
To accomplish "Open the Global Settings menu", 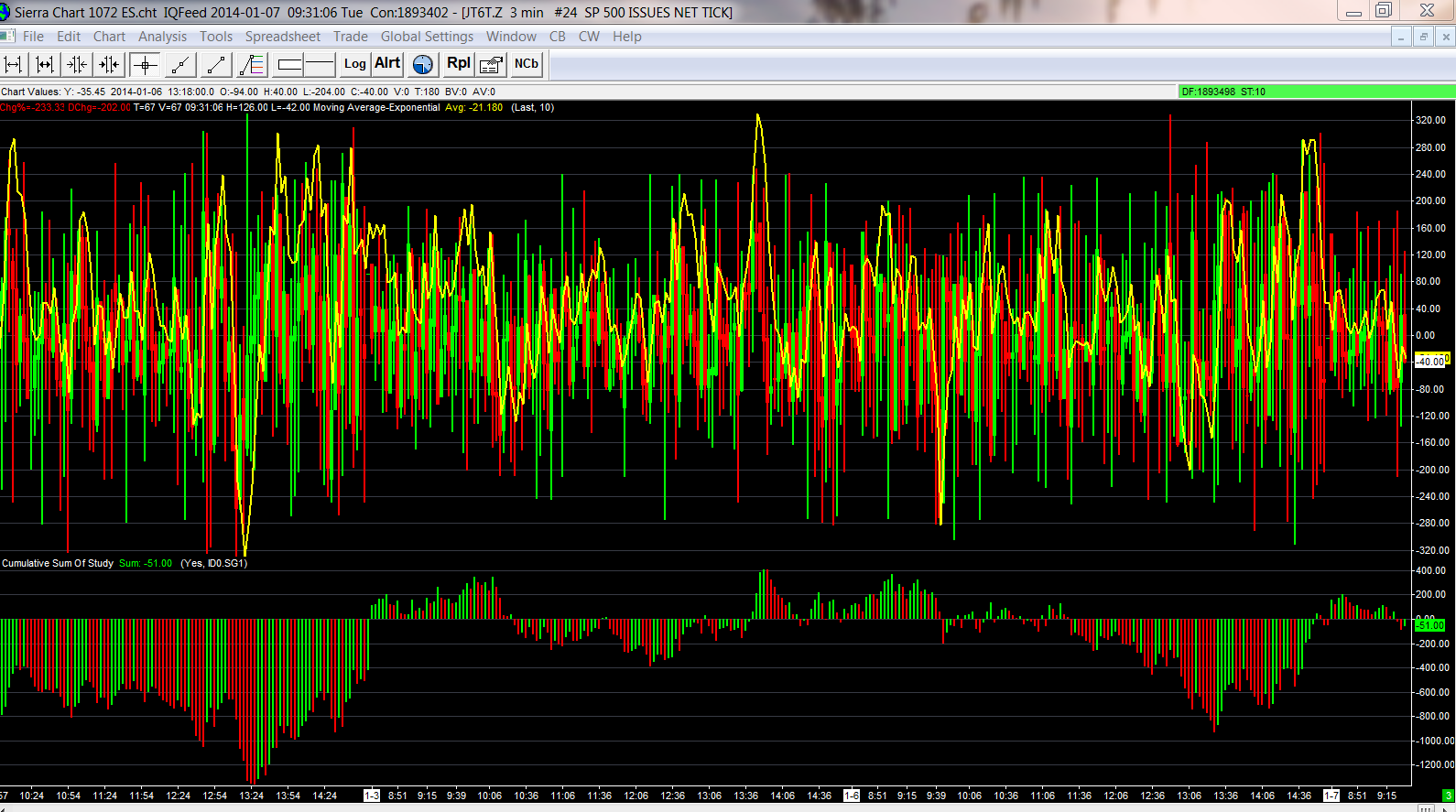I will [x=427, y=37].
